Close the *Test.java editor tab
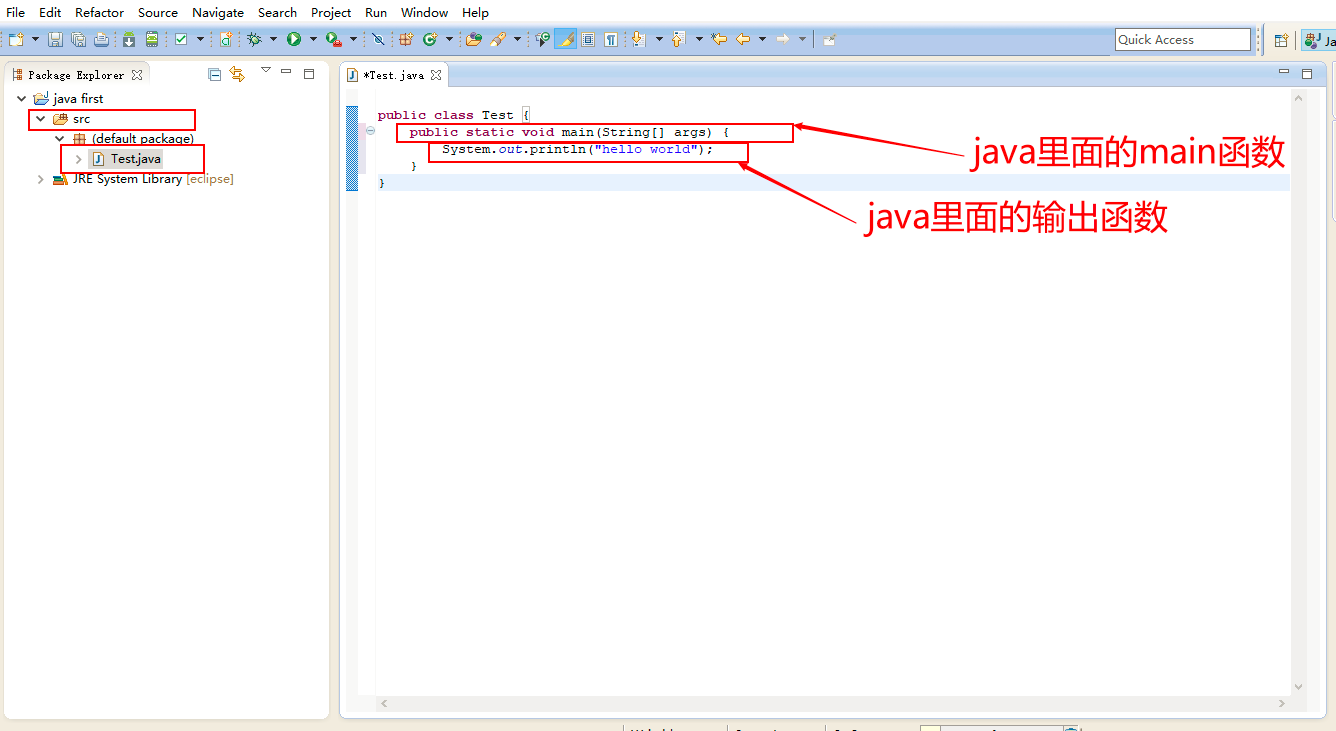1336x731 pixels. point(436,75)
